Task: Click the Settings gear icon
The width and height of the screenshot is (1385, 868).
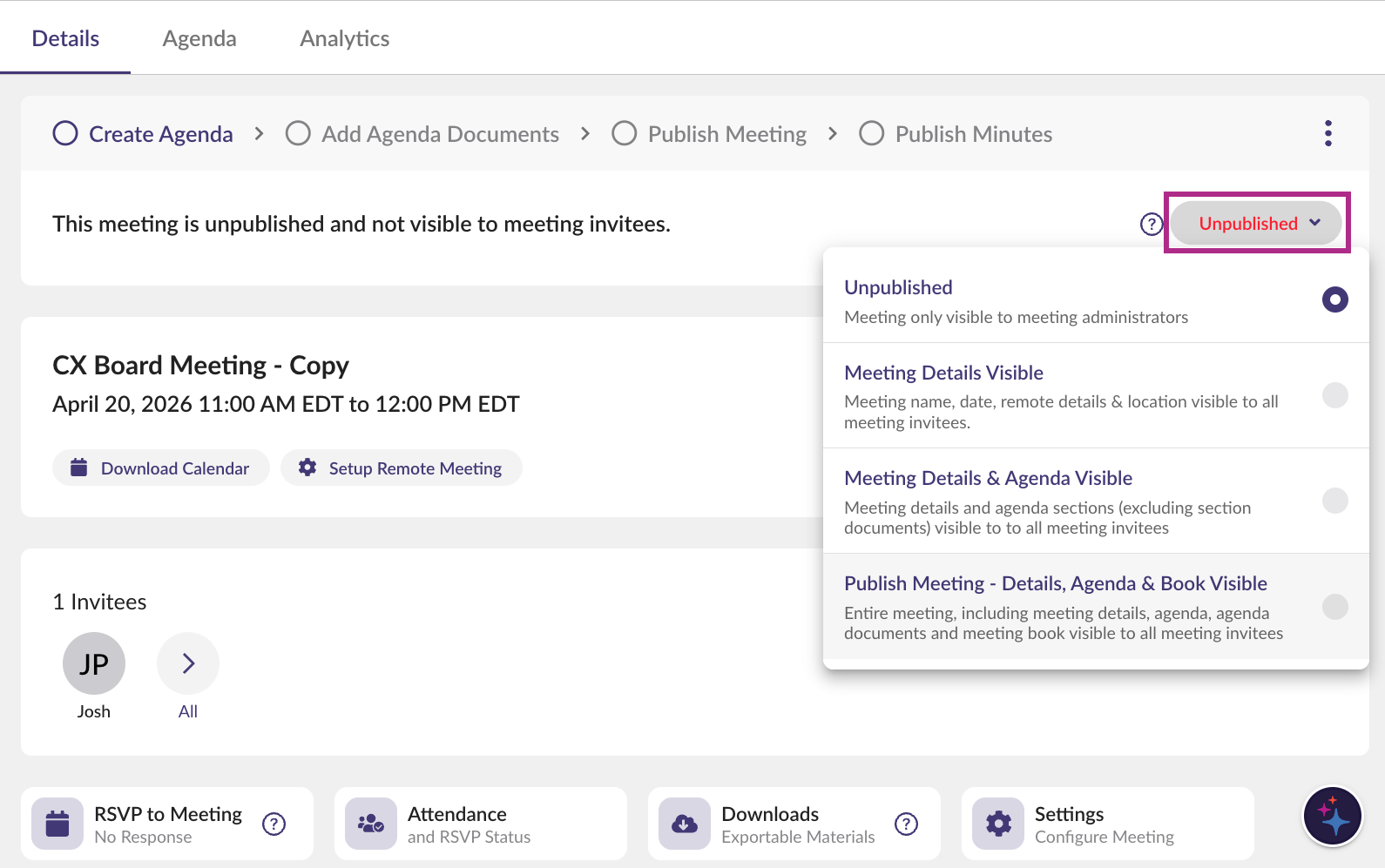Action: tap(998, 824)
